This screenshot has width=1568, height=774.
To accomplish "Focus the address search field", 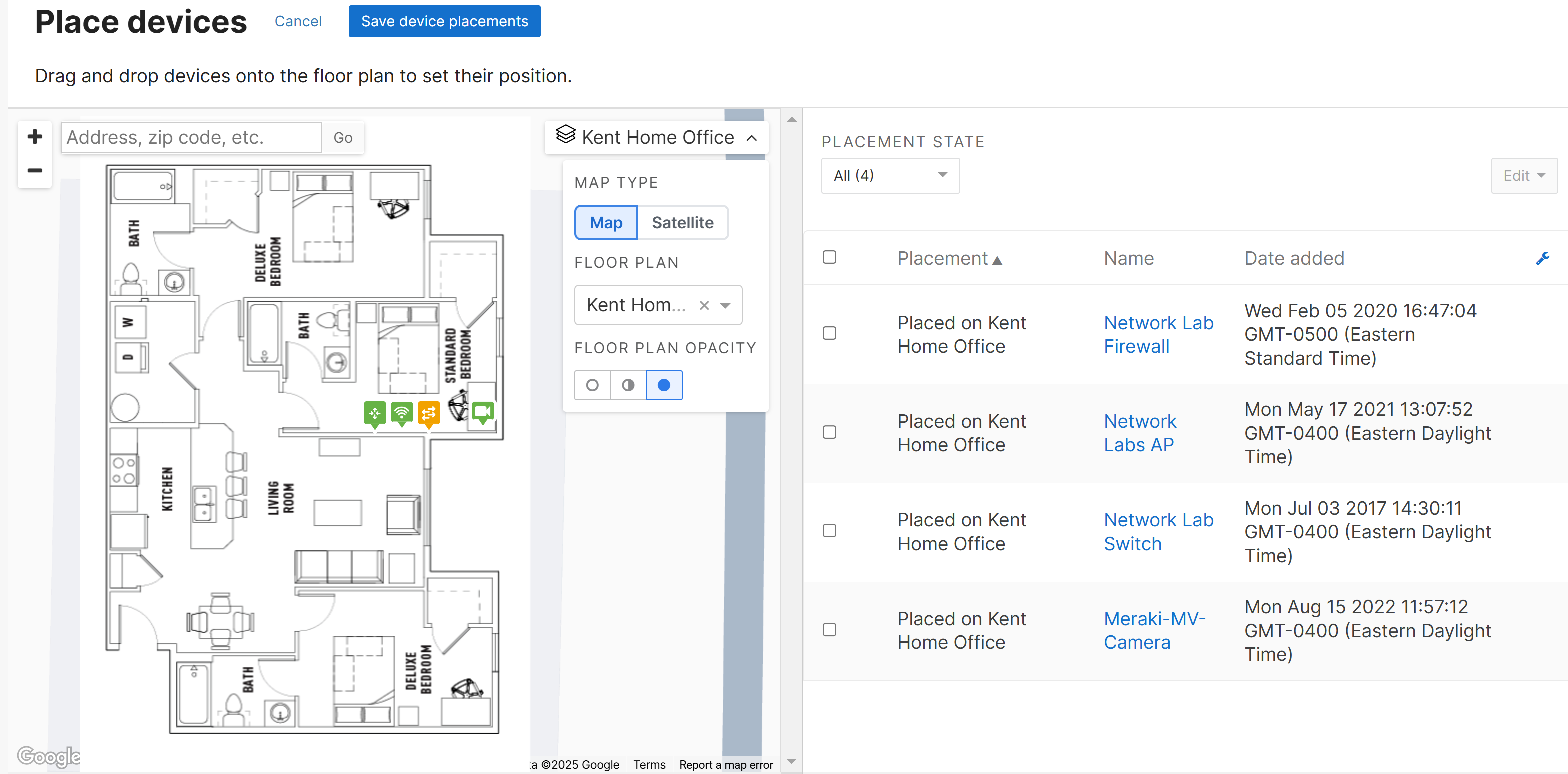I will click(192, 138).
